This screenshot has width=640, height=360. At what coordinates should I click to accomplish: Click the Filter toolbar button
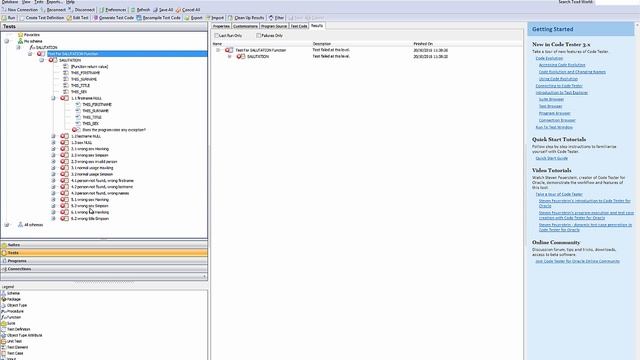click(276, 18)
